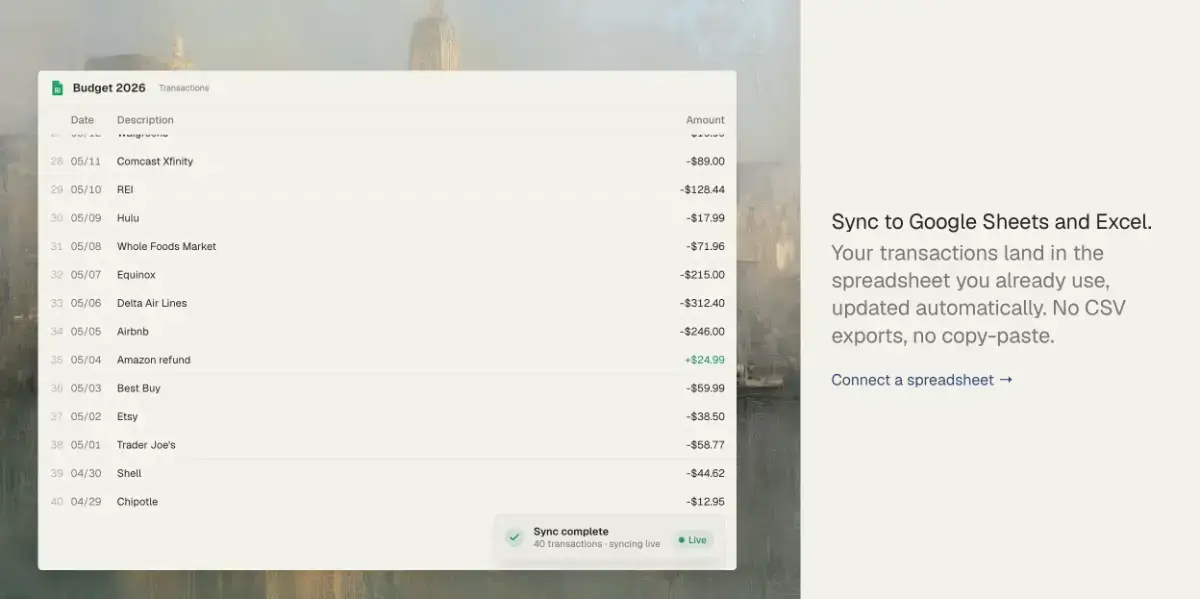
Task: Click the 05/11 date cell
Action: click(86, 161)
